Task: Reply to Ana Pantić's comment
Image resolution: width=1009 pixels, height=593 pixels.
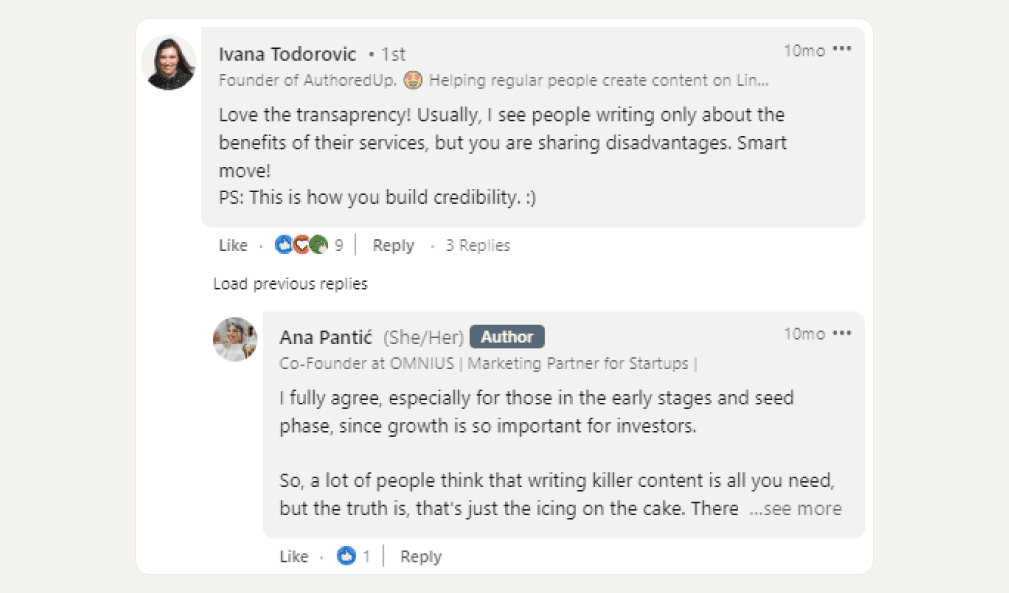Action: coord(420,556)
